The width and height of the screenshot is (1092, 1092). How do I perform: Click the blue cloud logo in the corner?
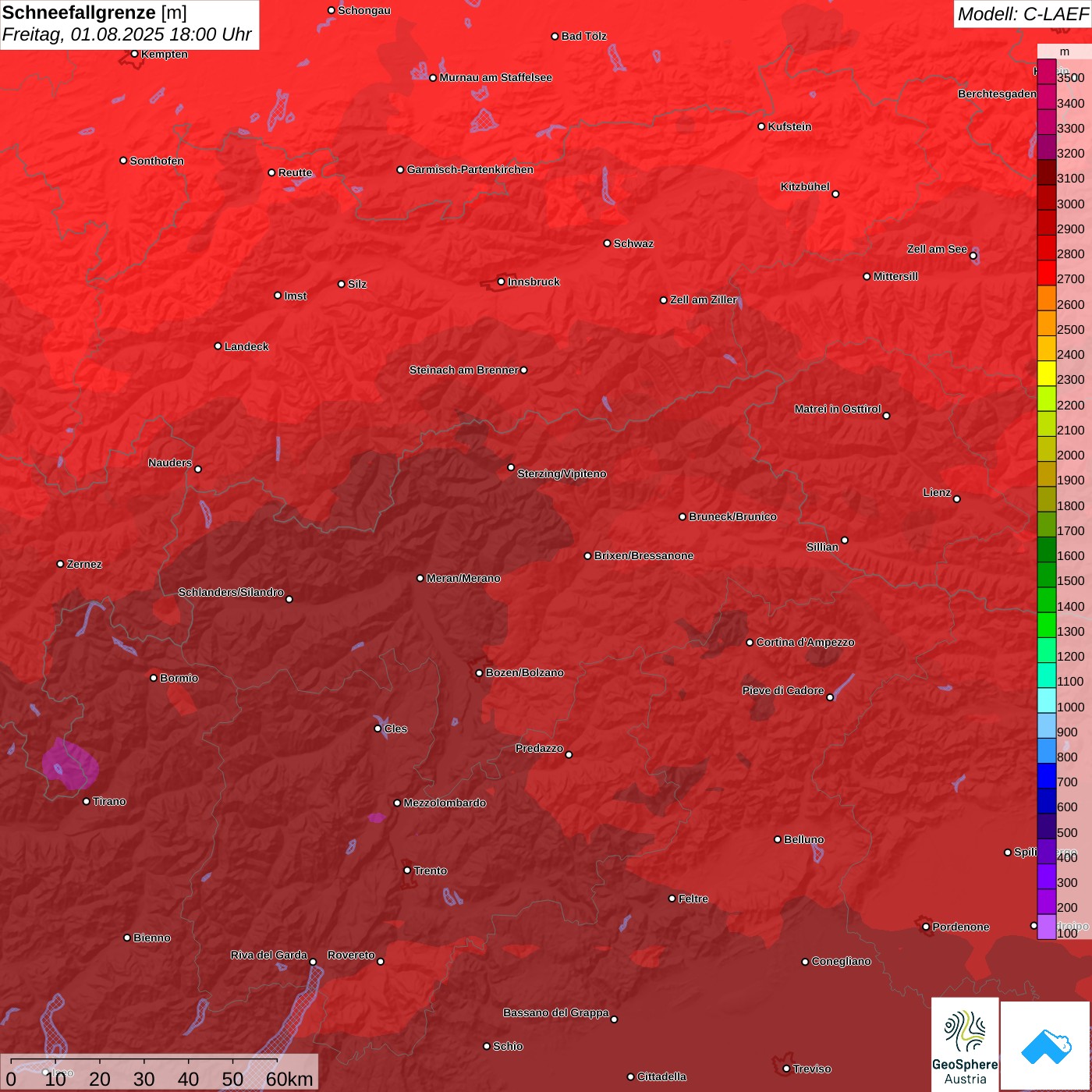click(x=1046, y=1047)
